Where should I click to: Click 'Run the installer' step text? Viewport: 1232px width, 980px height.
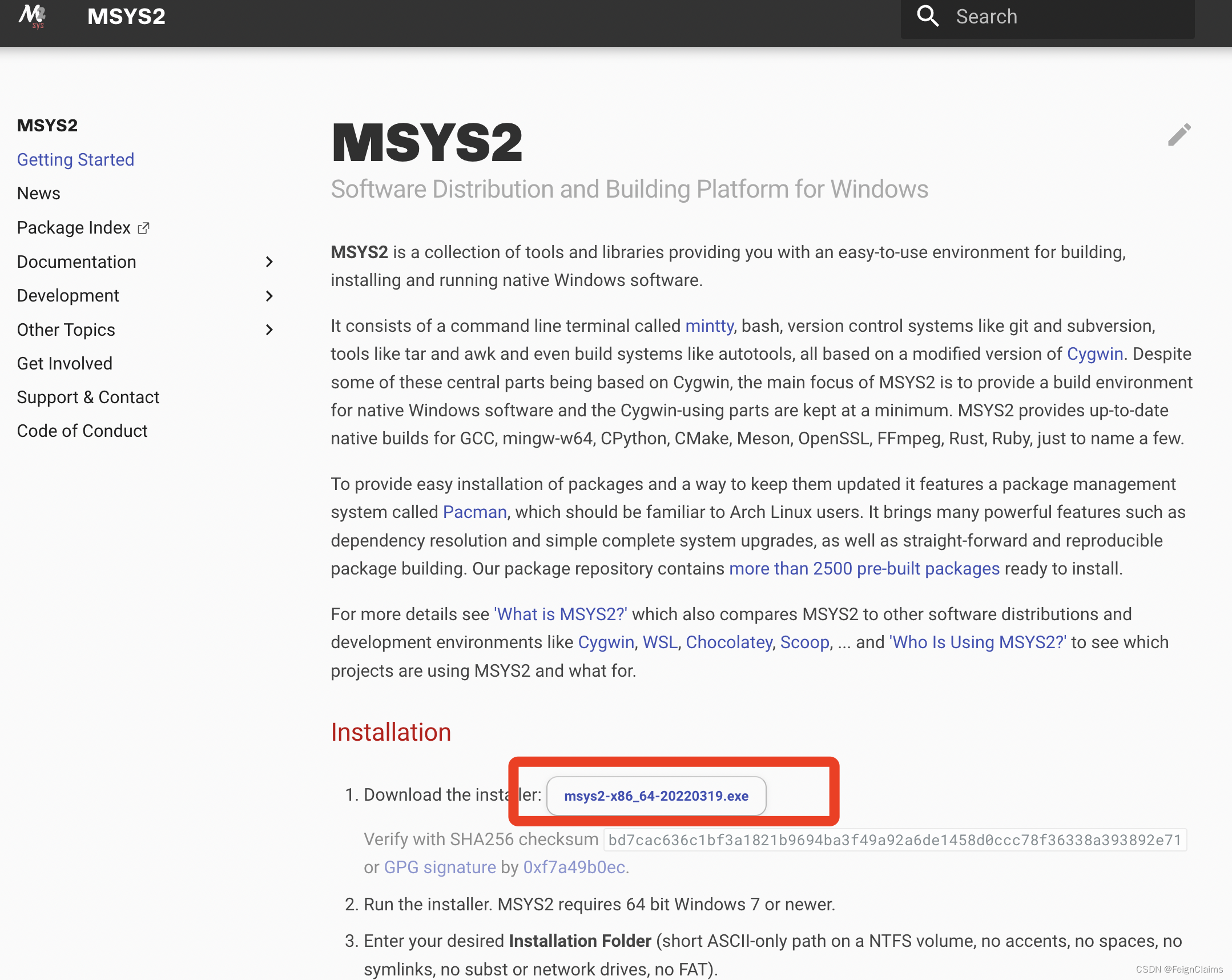599,905
